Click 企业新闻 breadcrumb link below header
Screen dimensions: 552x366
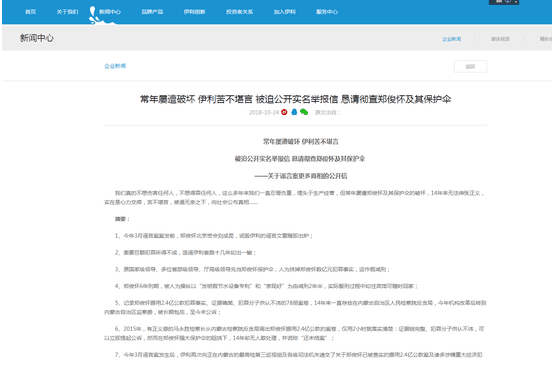coord(115,66)
